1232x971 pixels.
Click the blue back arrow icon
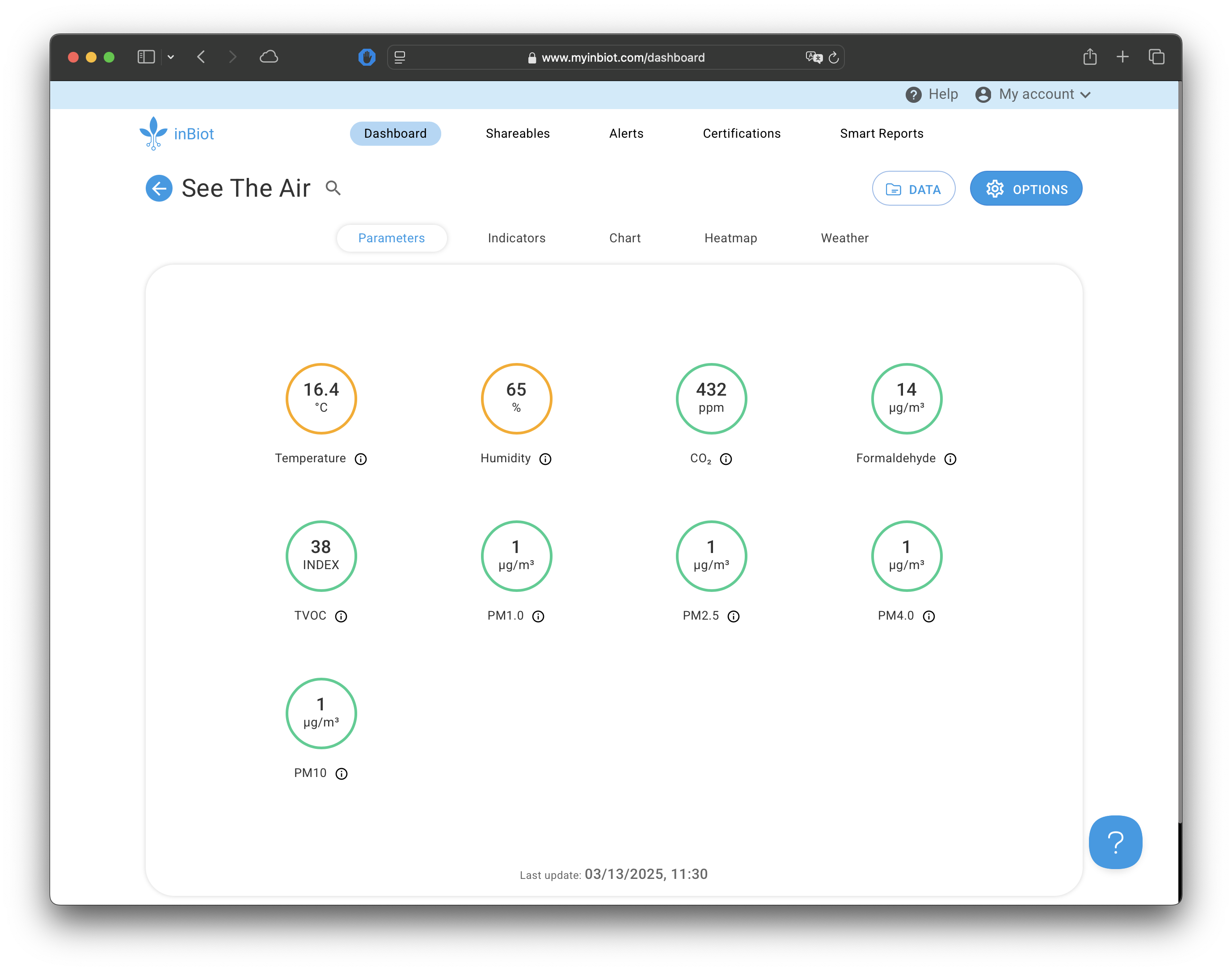(159, 188)
